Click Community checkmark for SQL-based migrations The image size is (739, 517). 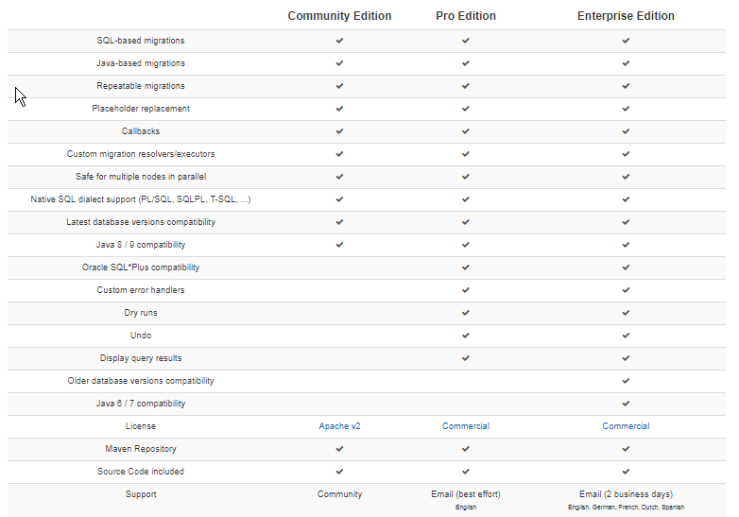tap(339, 41)
